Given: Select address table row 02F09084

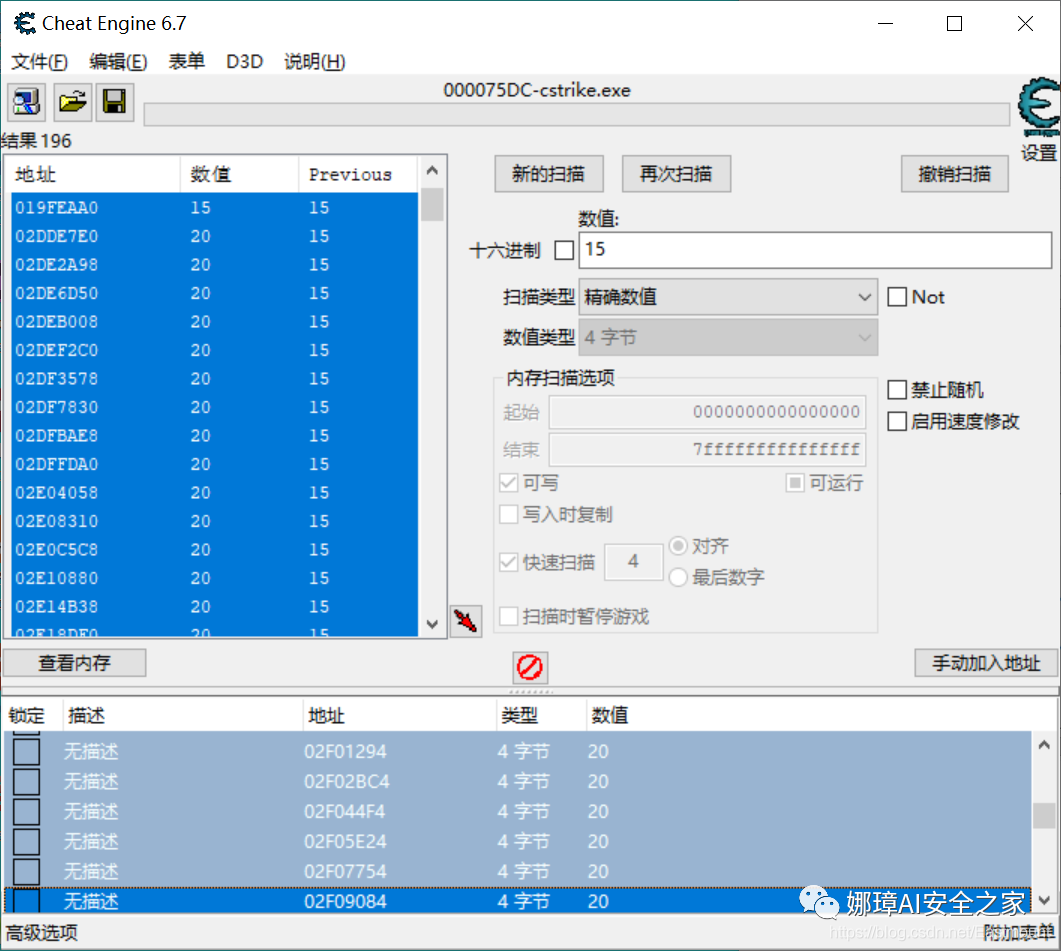Looking at the screenshot, I should point(518,901).
